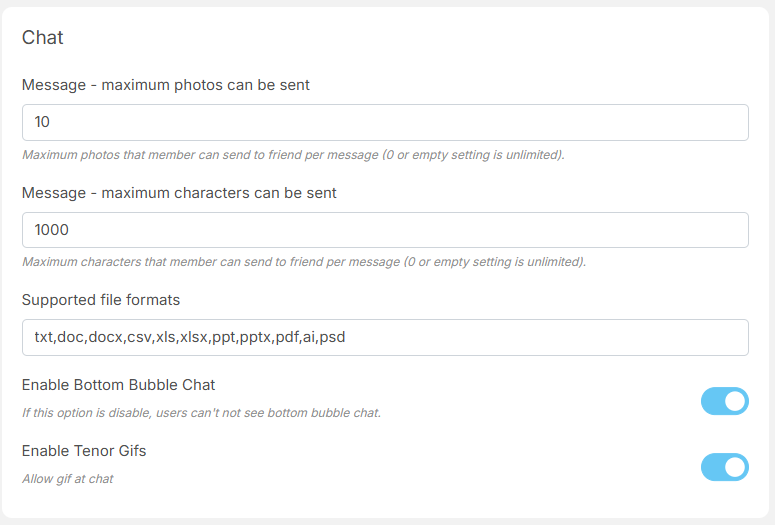Screen dimensions: 775x525
Task: Click the Chat section heading
Action: 43,38
